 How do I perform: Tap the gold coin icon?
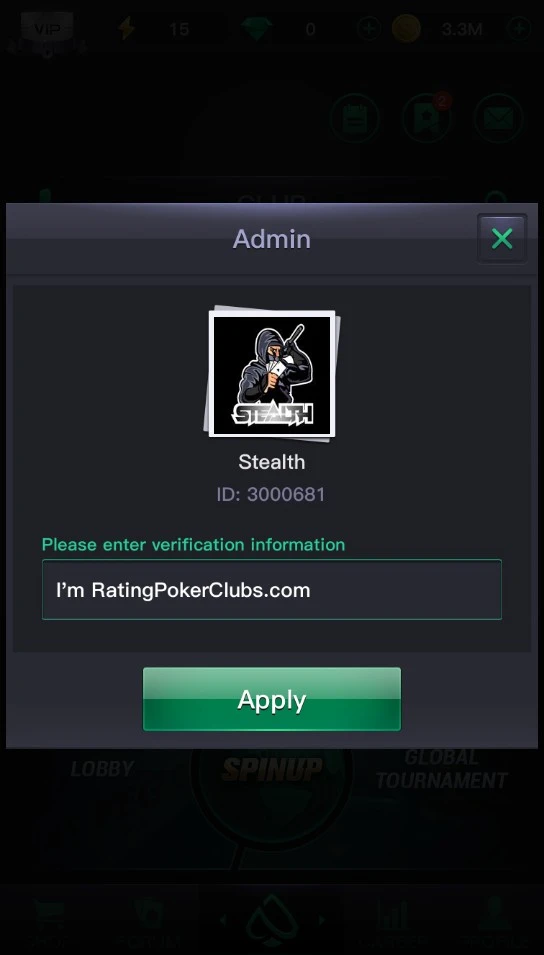point(406,29)
